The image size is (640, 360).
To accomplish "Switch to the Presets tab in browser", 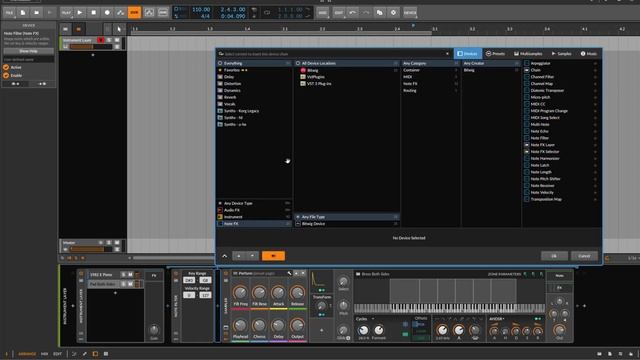I will point(496,53).
